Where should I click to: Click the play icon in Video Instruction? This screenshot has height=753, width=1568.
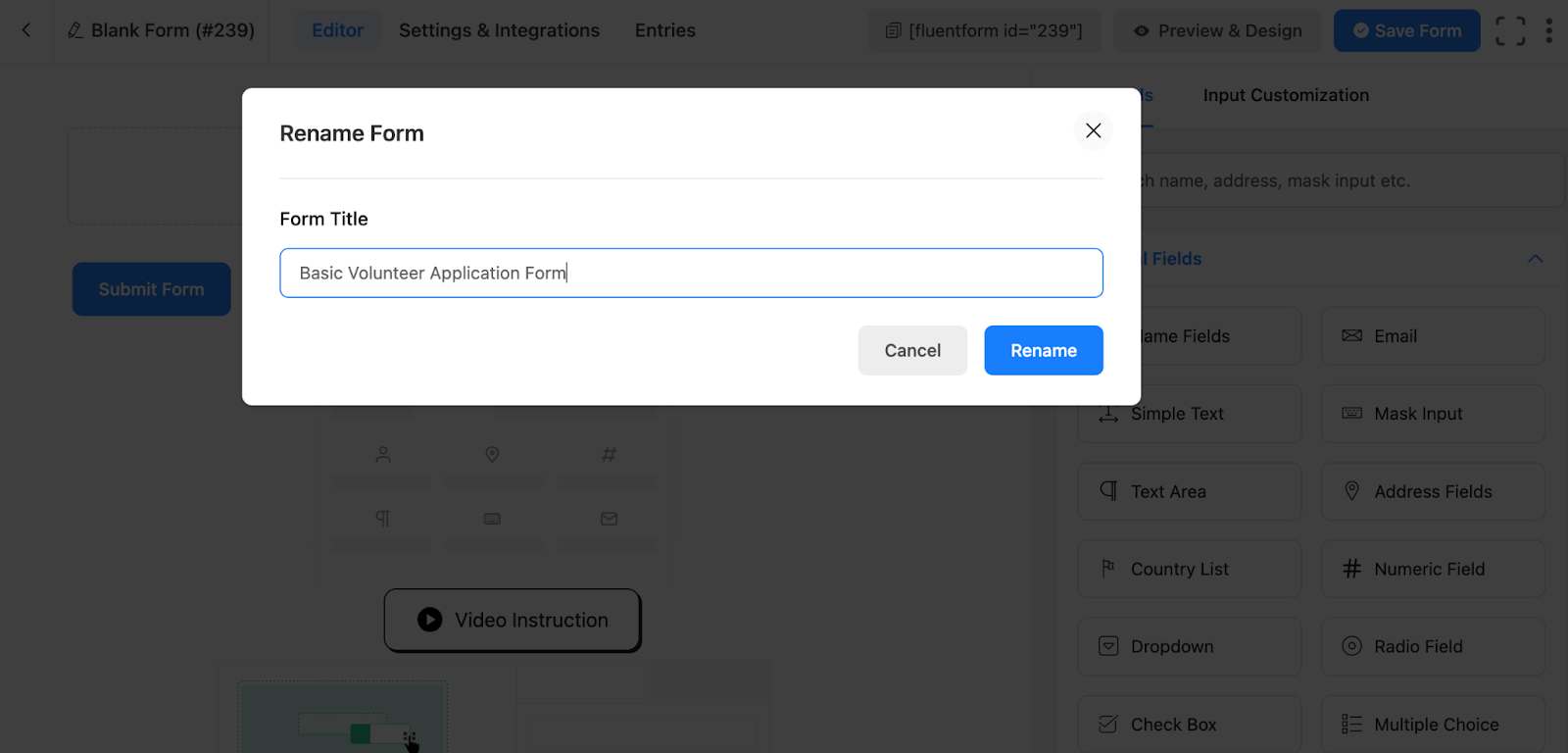pos(429,620)
